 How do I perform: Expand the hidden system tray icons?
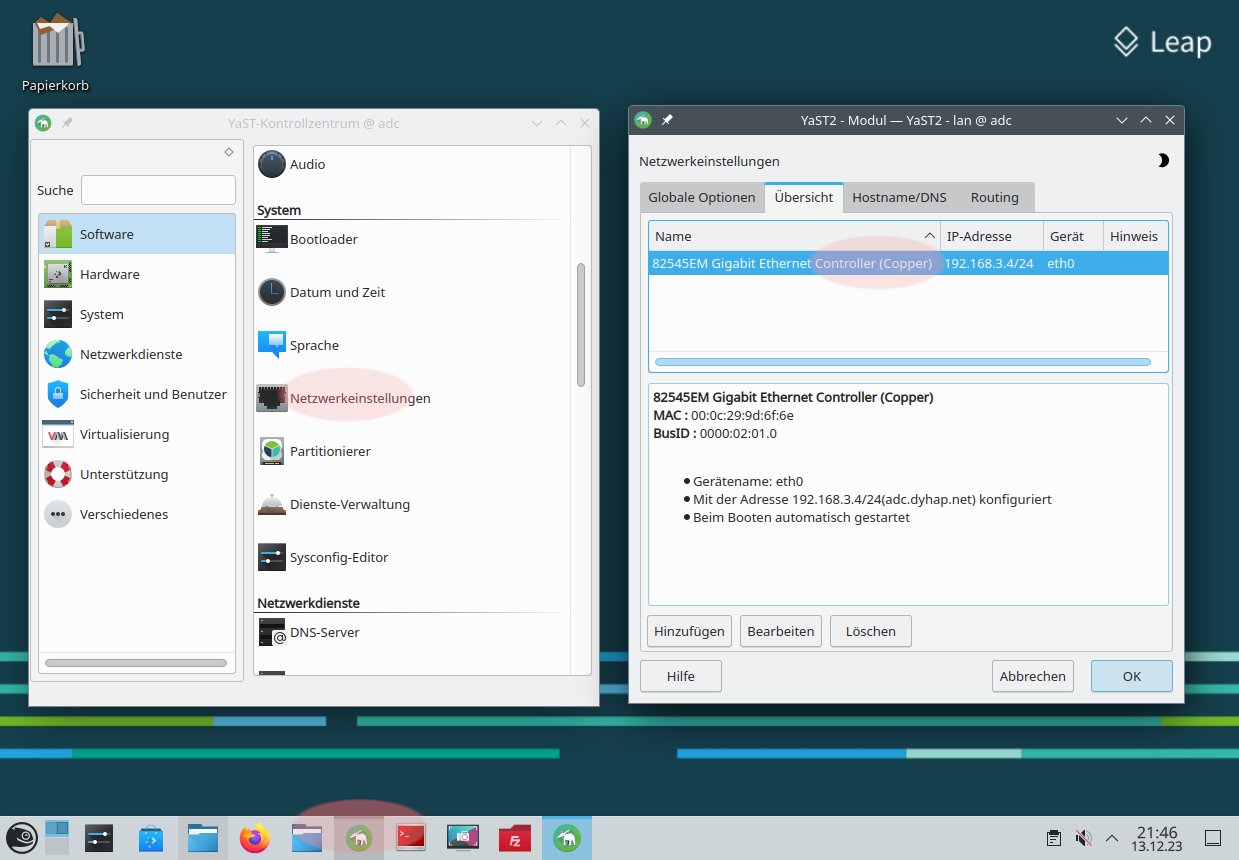[x=1111, y=838]
